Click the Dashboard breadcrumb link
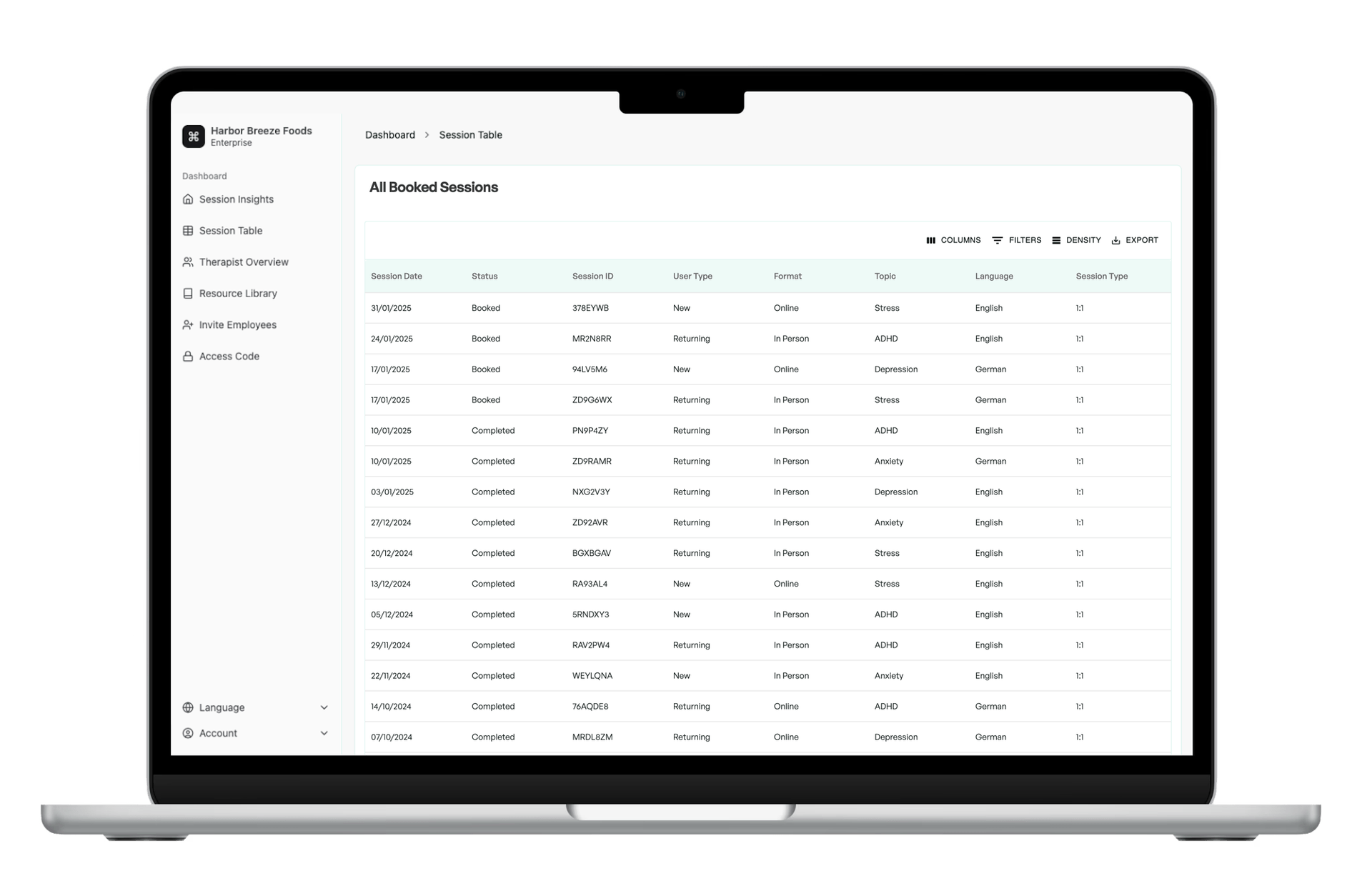The height and width of the screenshot is (896, 1372). tap(389, 135)
